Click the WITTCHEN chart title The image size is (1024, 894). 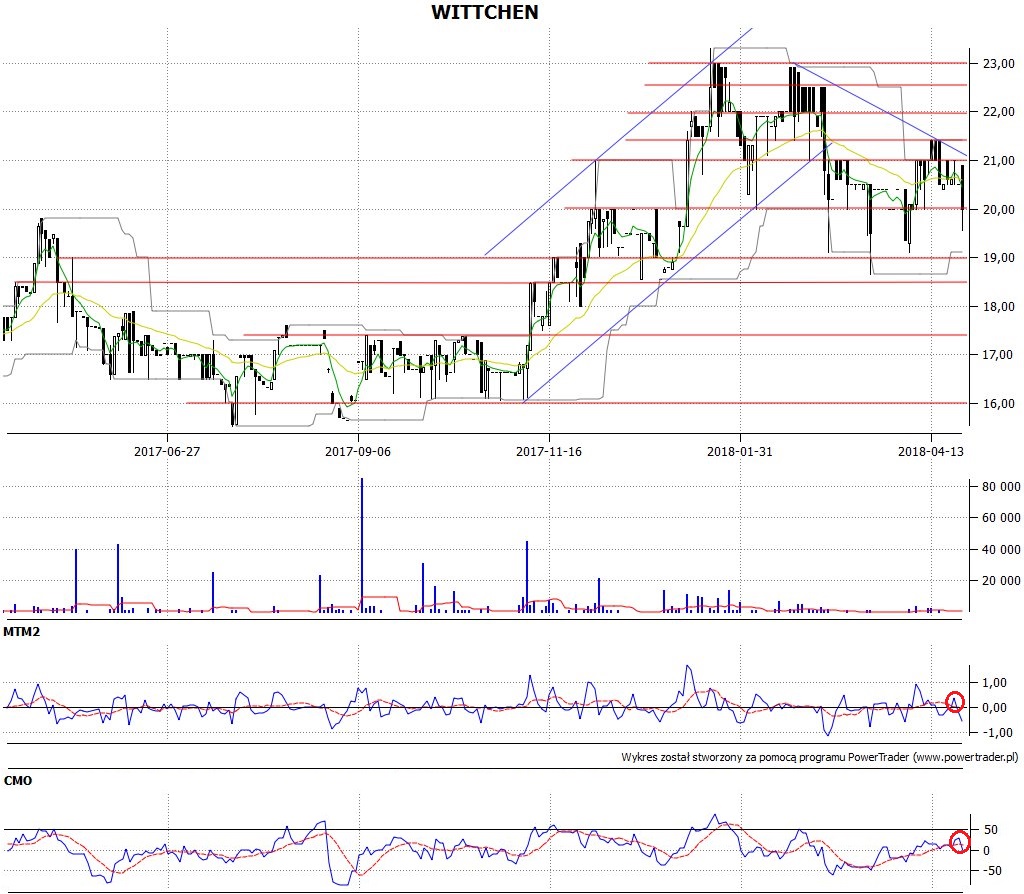pos(485,12)
